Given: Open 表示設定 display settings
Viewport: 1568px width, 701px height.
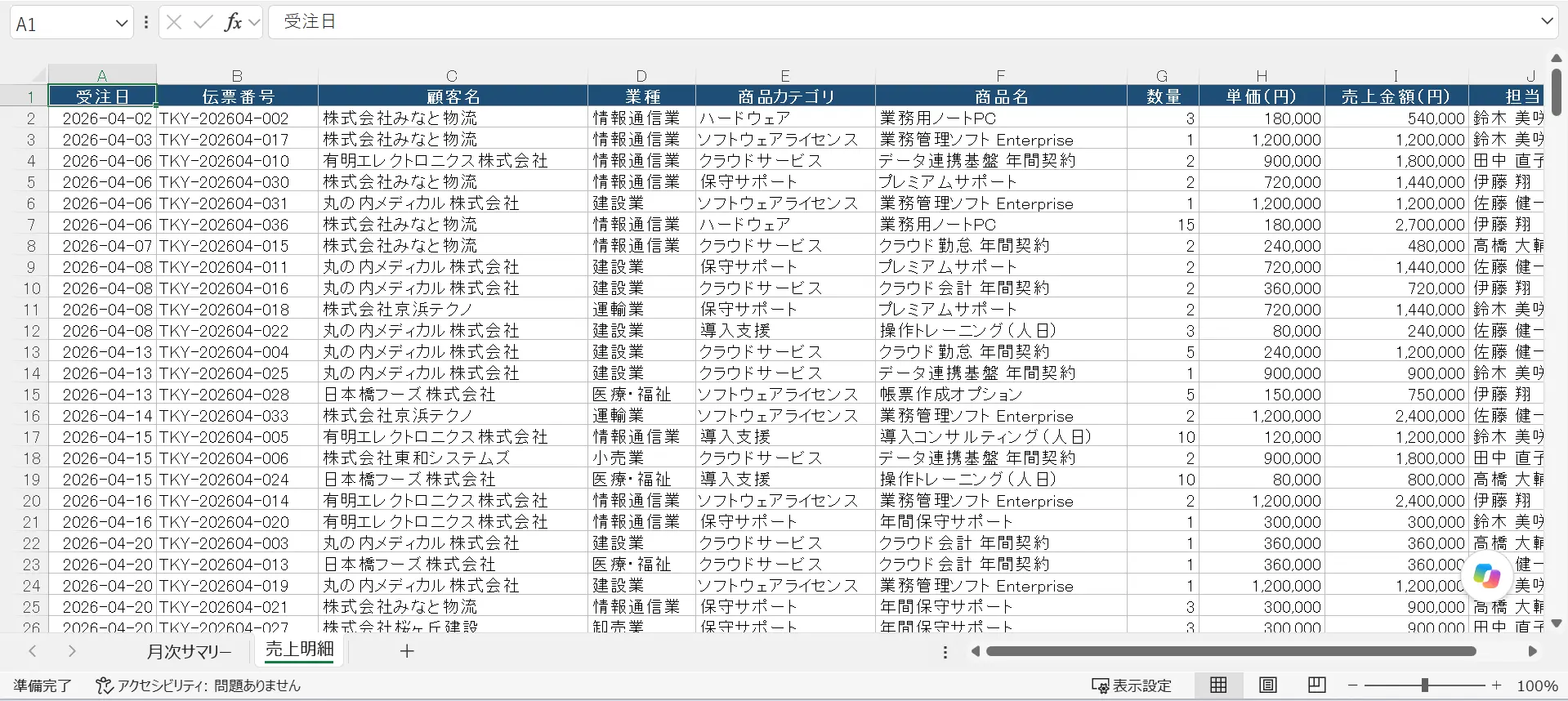Looking at the screenshot, I should (1132, 685).
